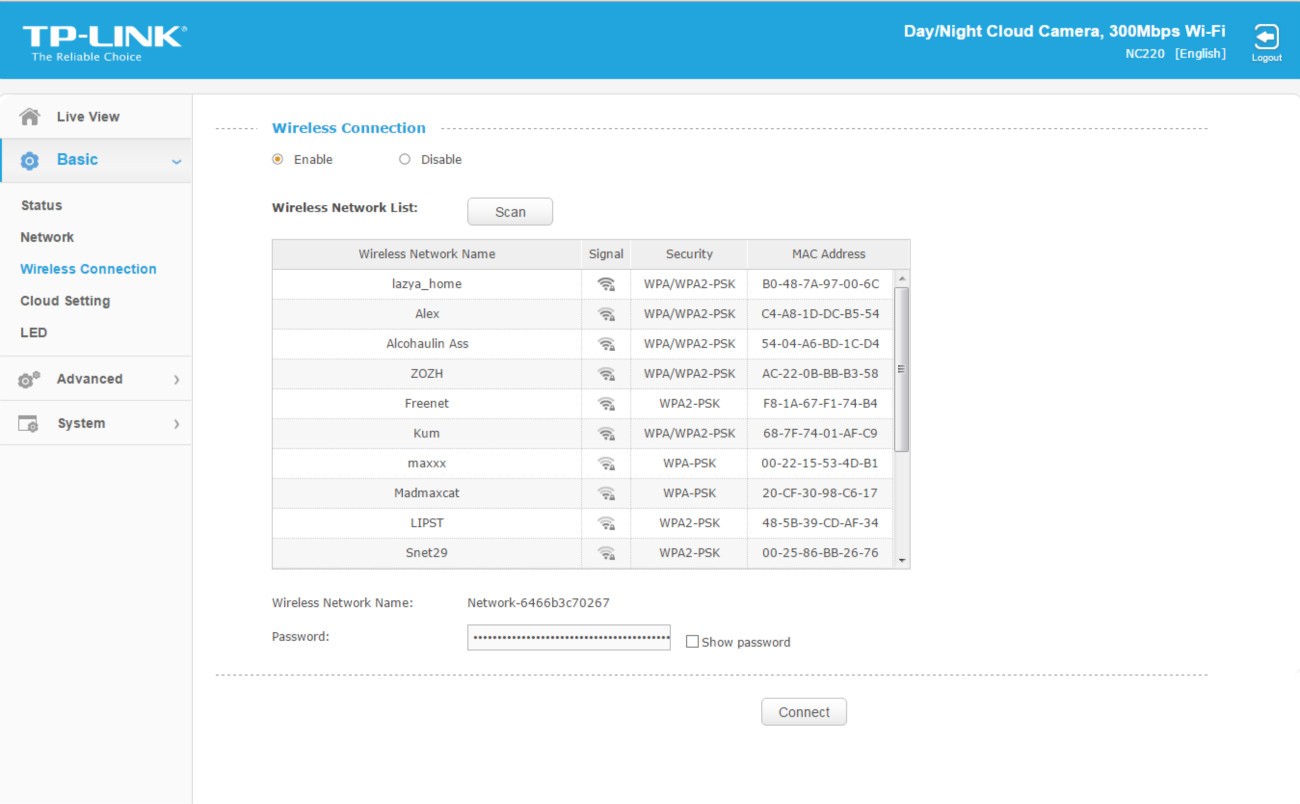This screenshot has width=1300, height=804.
Task: Check the Show password checkbox
Action: 692,642
